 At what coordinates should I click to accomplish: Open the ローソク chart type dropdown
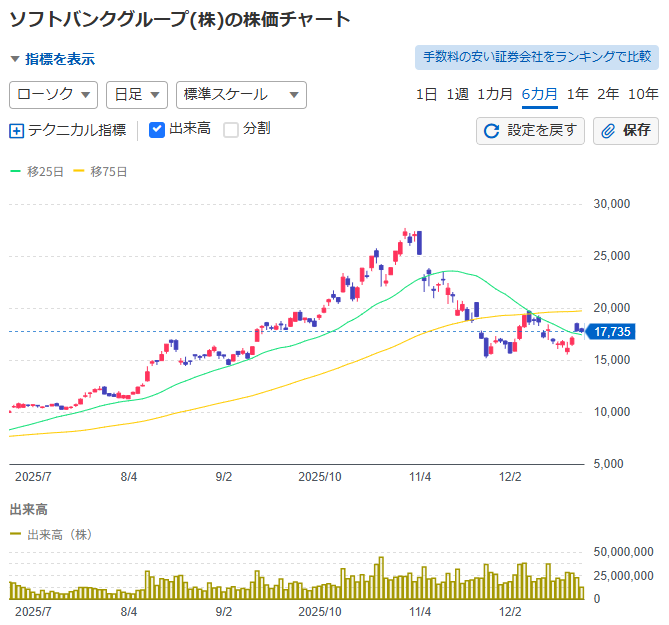click(53, 95)
